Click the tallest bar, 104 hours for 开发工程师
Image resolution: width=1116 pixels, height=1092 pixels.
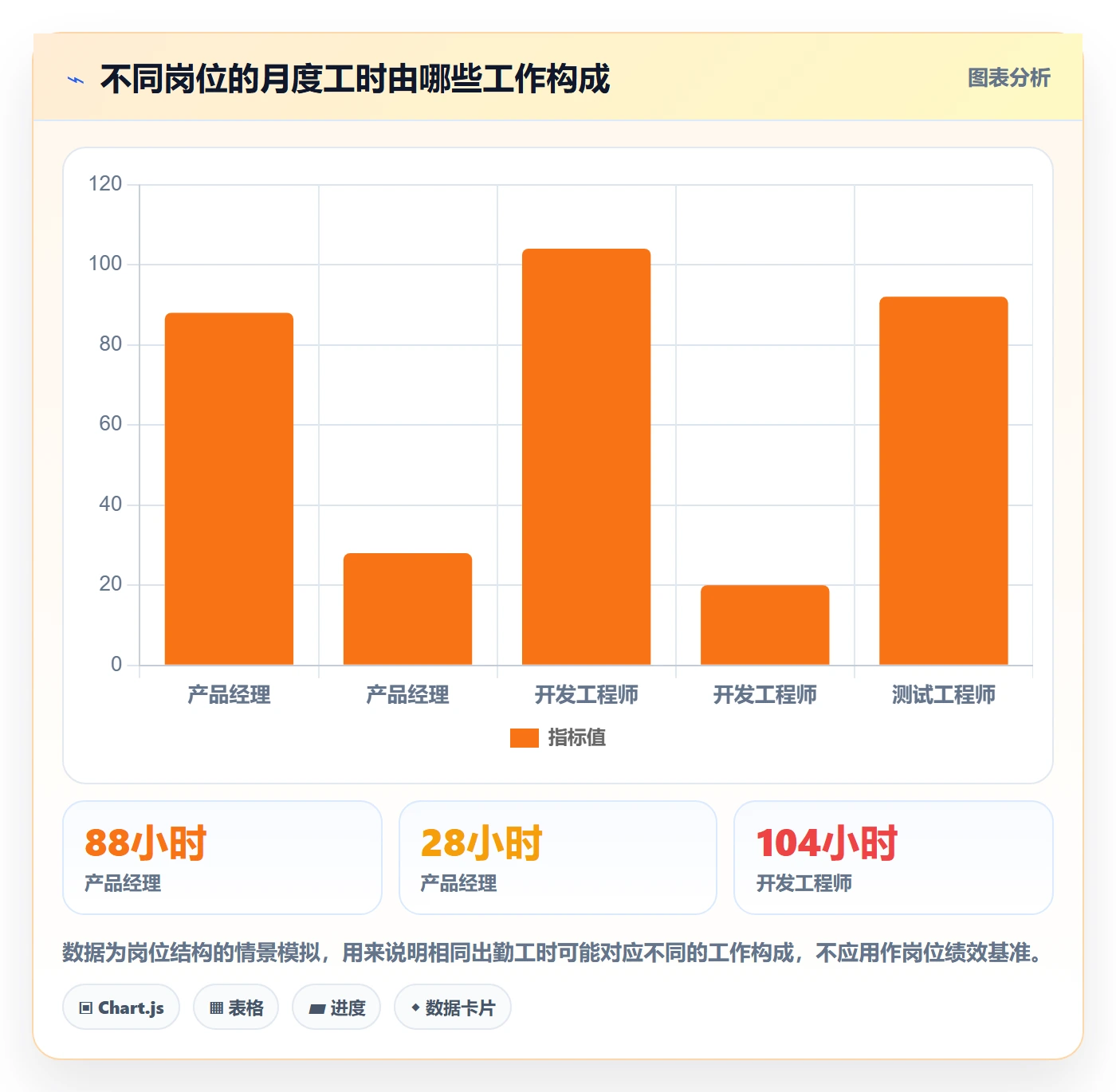(587, 457)
